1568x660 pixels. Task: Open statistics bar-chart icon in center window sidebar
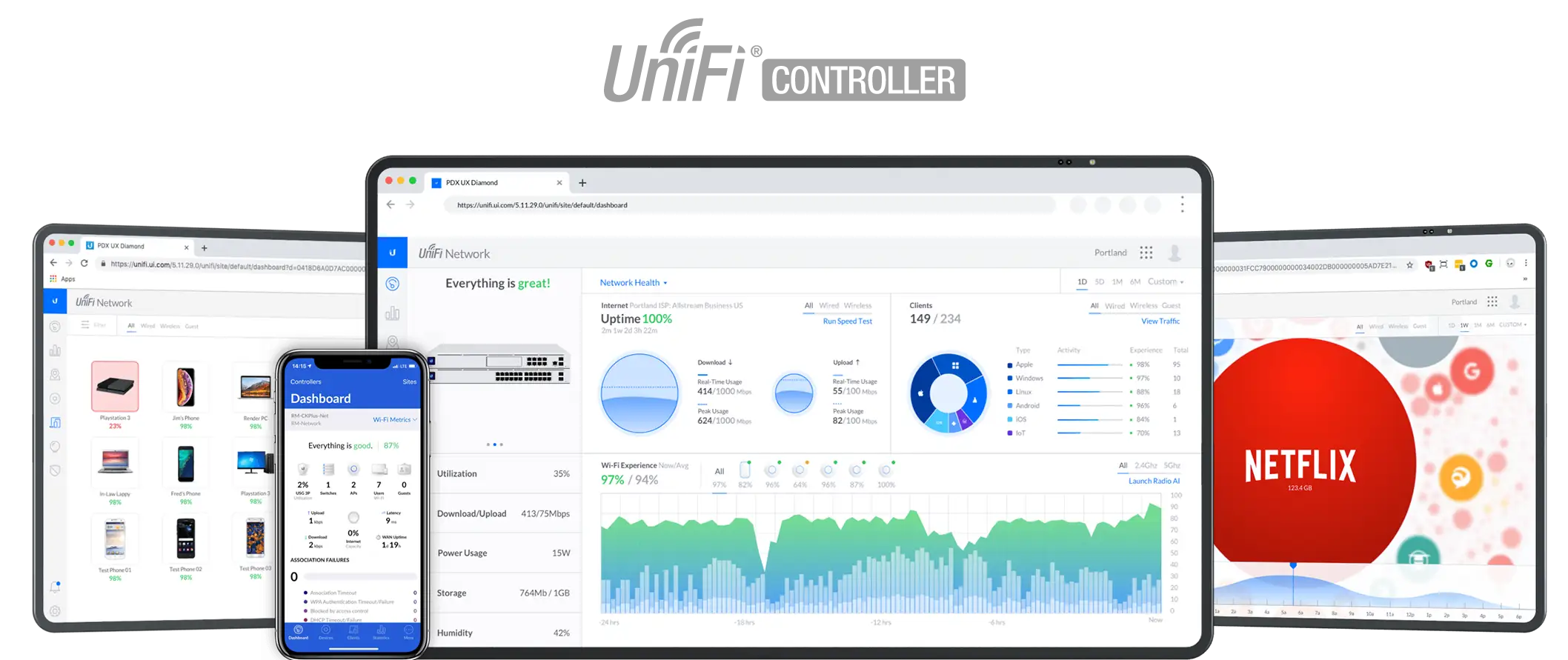point(393,313)
